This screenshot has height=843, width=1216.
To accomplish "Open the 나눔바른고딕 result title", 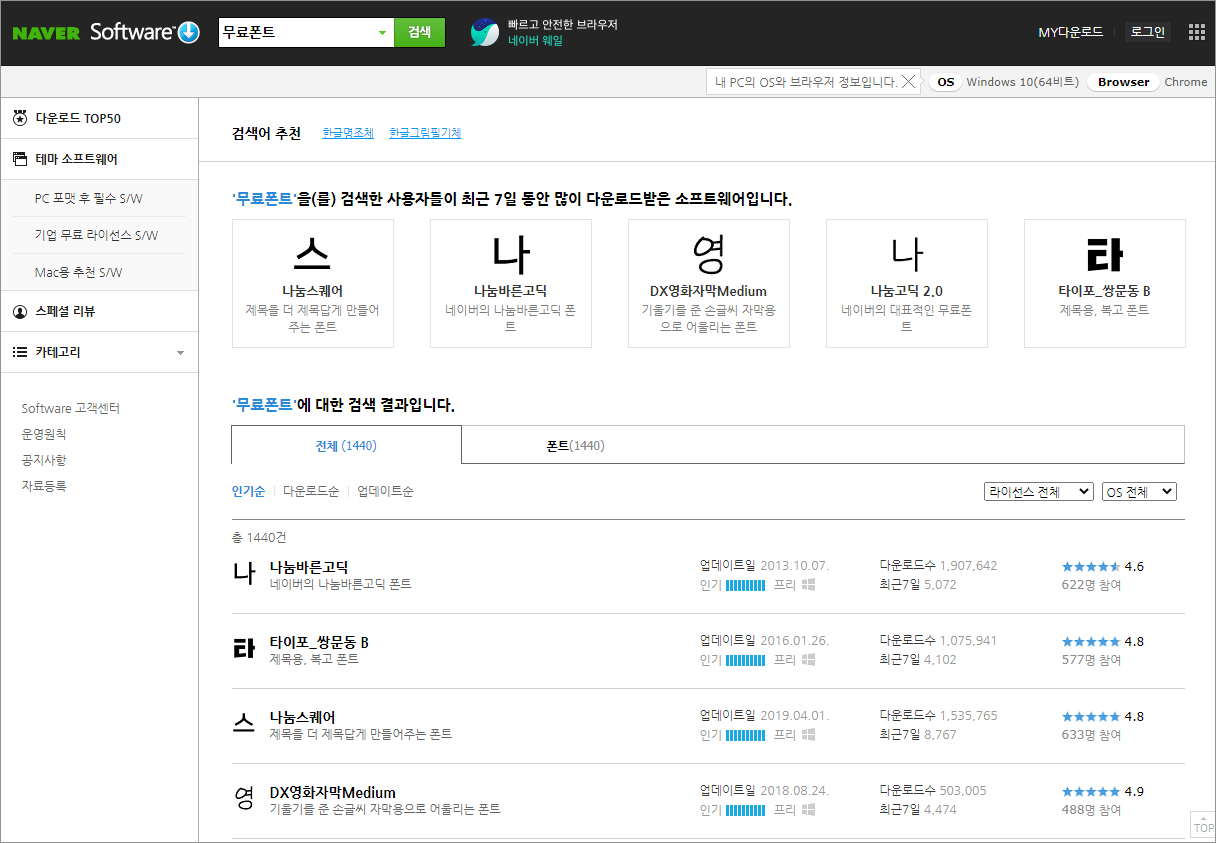I will pos(309,567).
